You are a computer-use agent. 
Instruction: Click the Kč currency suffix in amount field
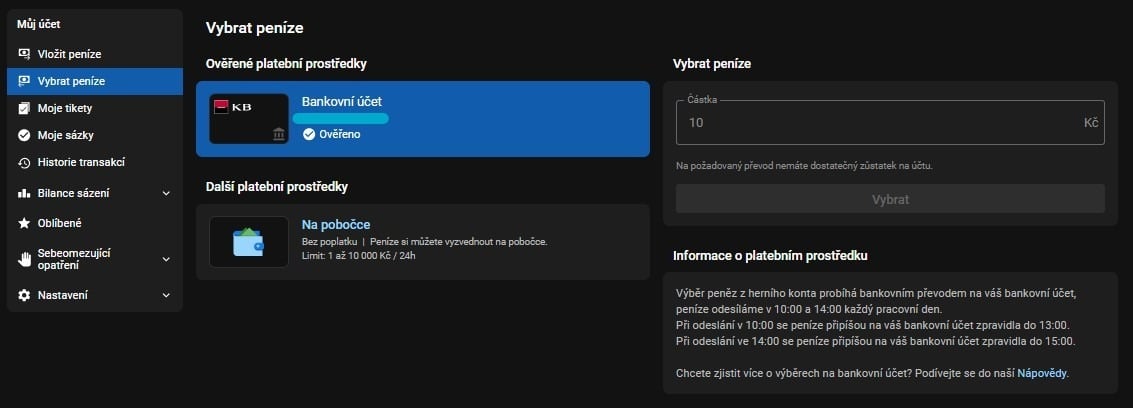coord(1090,122)
